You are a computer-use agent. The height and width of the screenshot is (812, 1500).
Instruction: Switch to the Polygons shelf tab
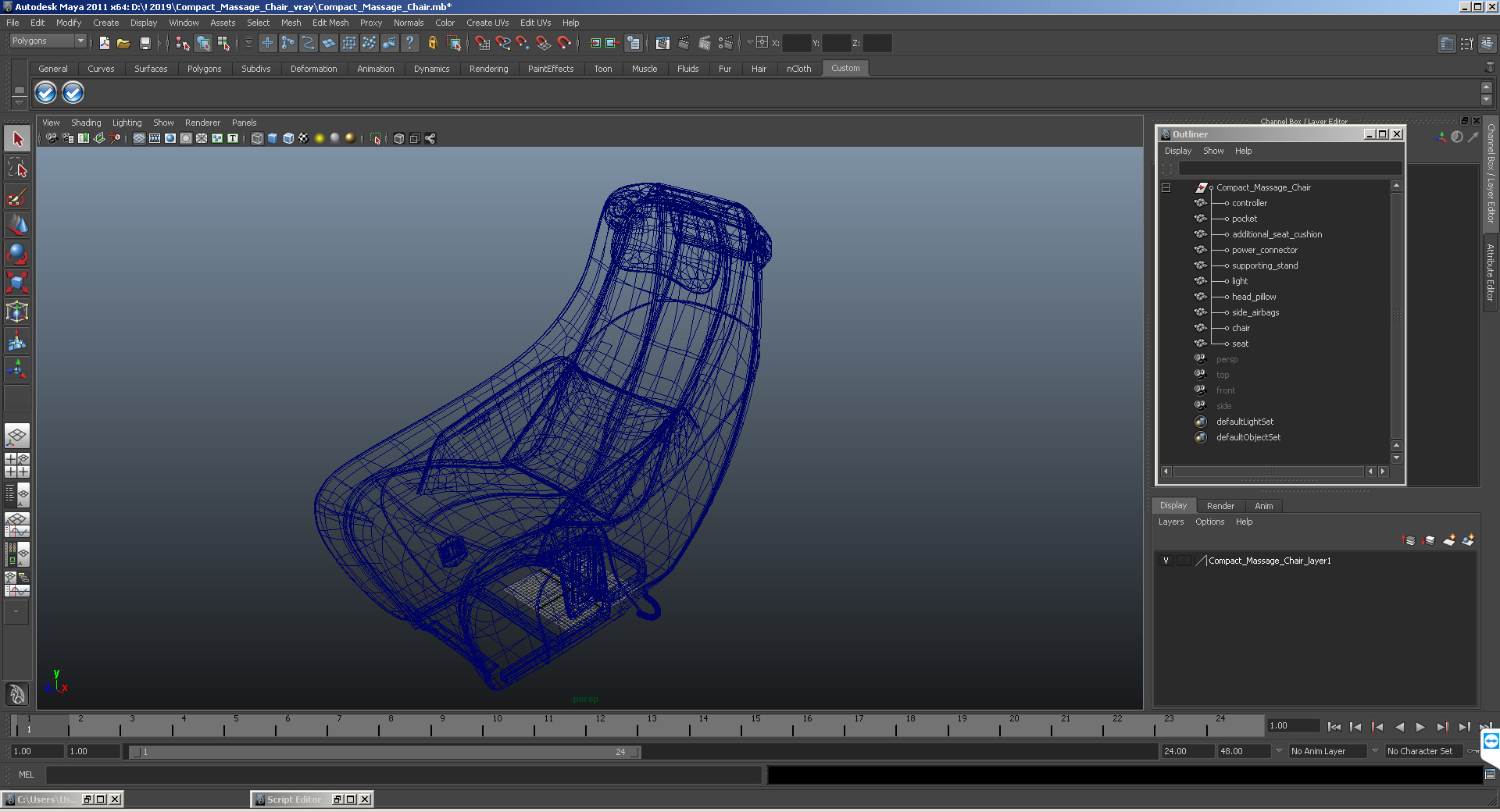tap(204, 69)
